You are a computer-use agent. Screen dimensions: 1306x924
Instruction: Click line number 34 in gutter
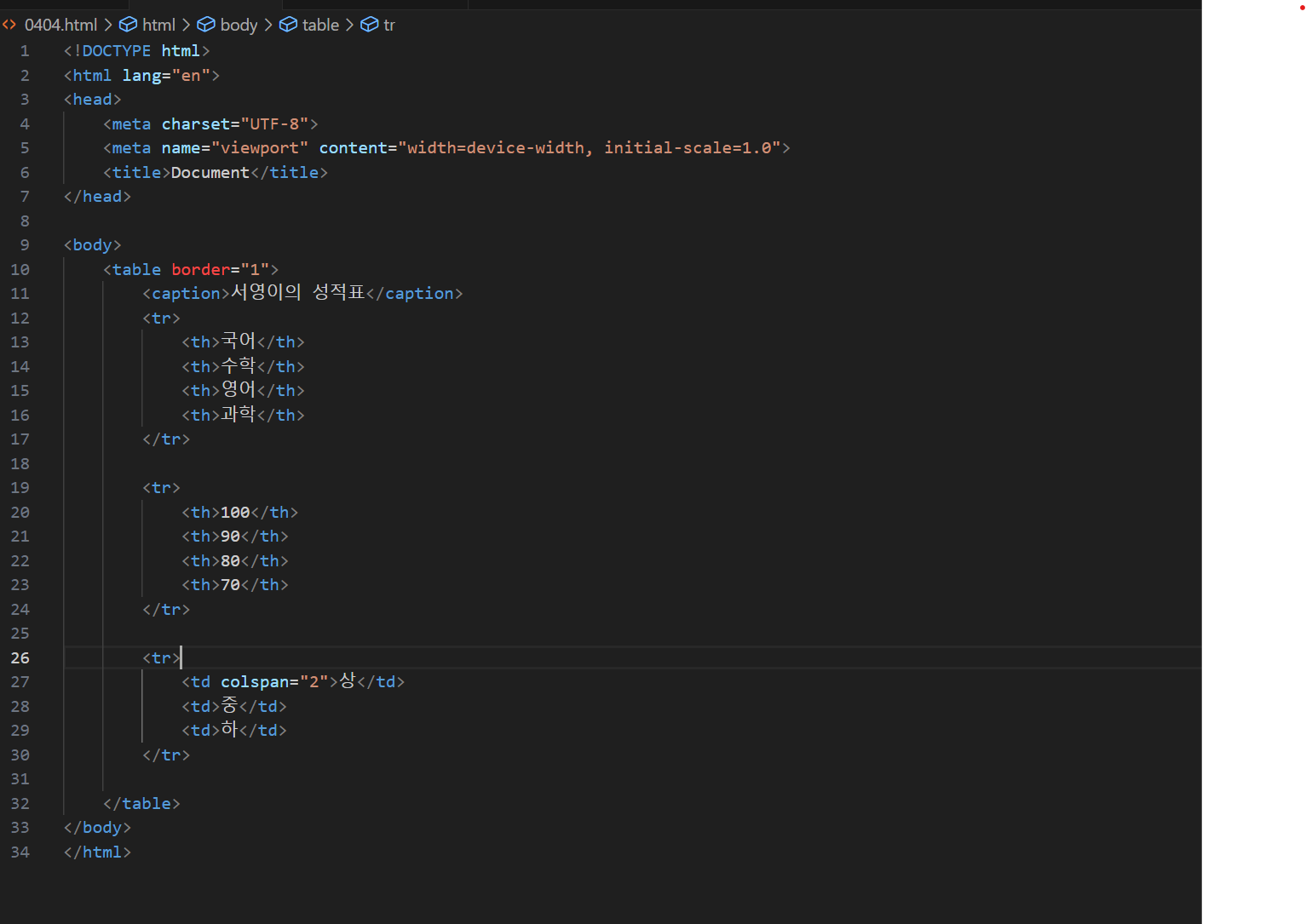pos(20,852)
